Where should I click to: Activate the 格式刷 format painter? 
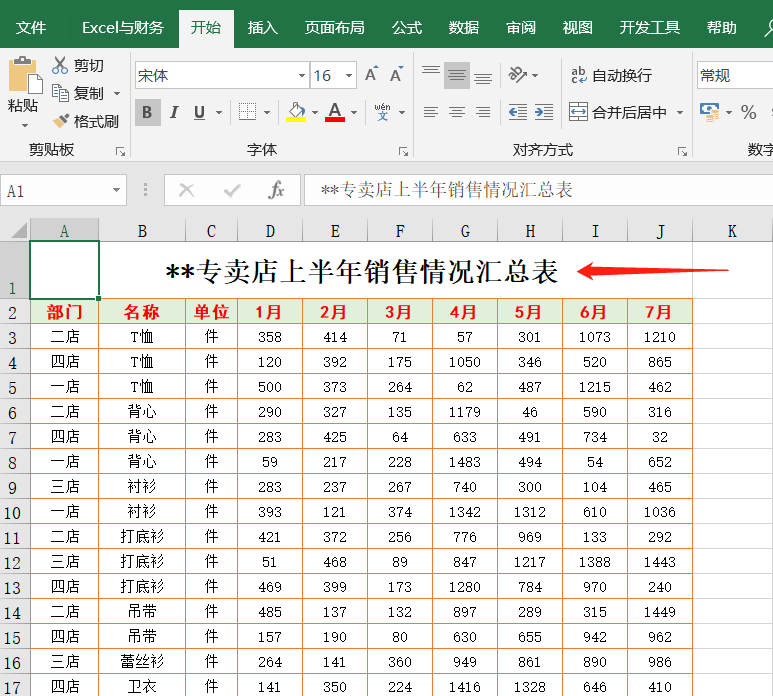pyautogui.click(x=86, y=121)
